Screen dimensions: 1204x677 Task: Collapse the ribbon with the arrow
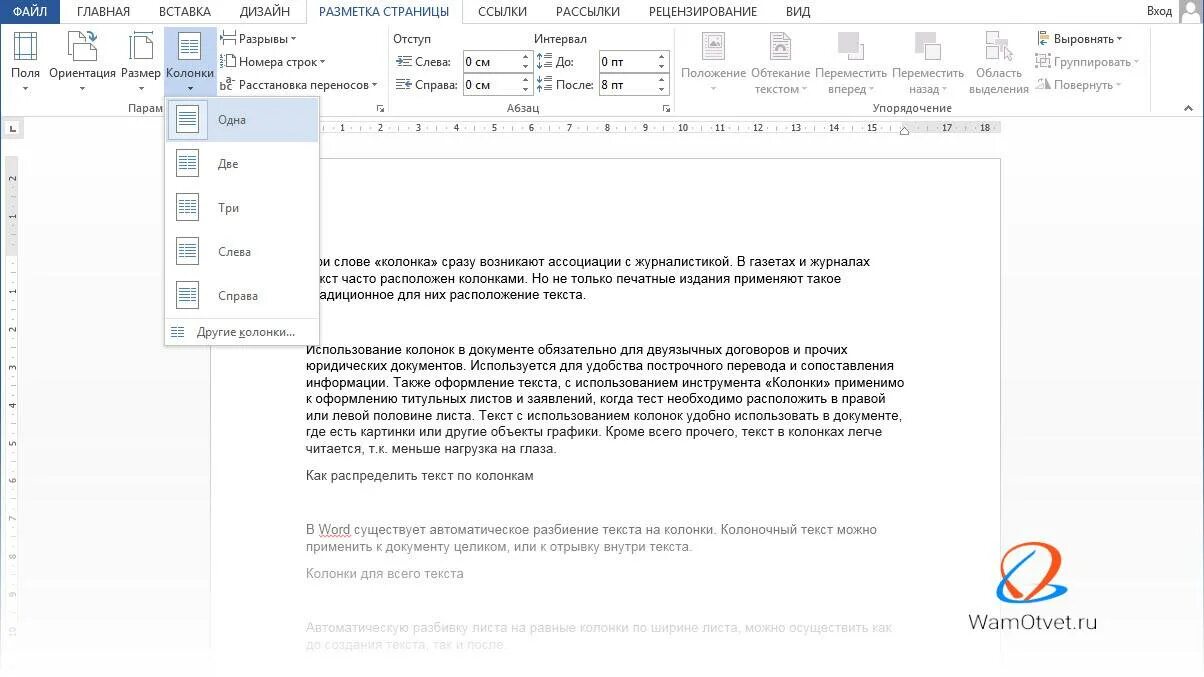click(1189, 108)
